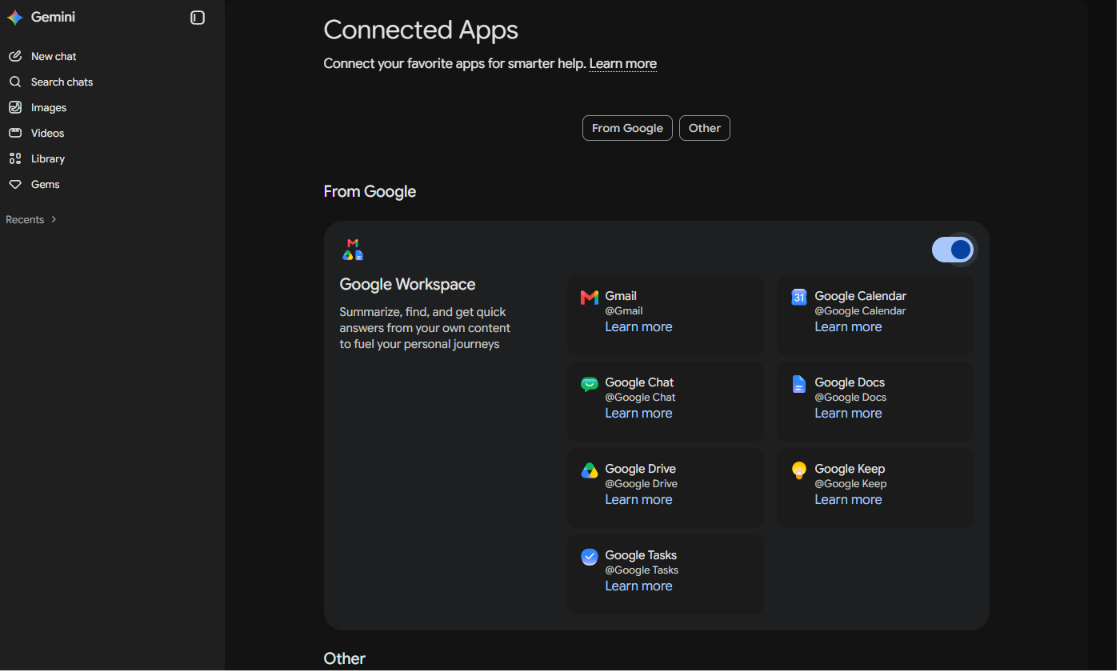Collapse the sidebar with the panel icon
Image resolution: width=1117 pixels, height=671 pixels.
click(197, 17)
